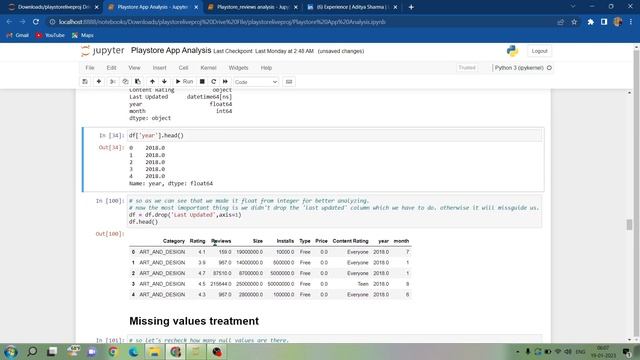Open Chrome three-dot menu

631,22
